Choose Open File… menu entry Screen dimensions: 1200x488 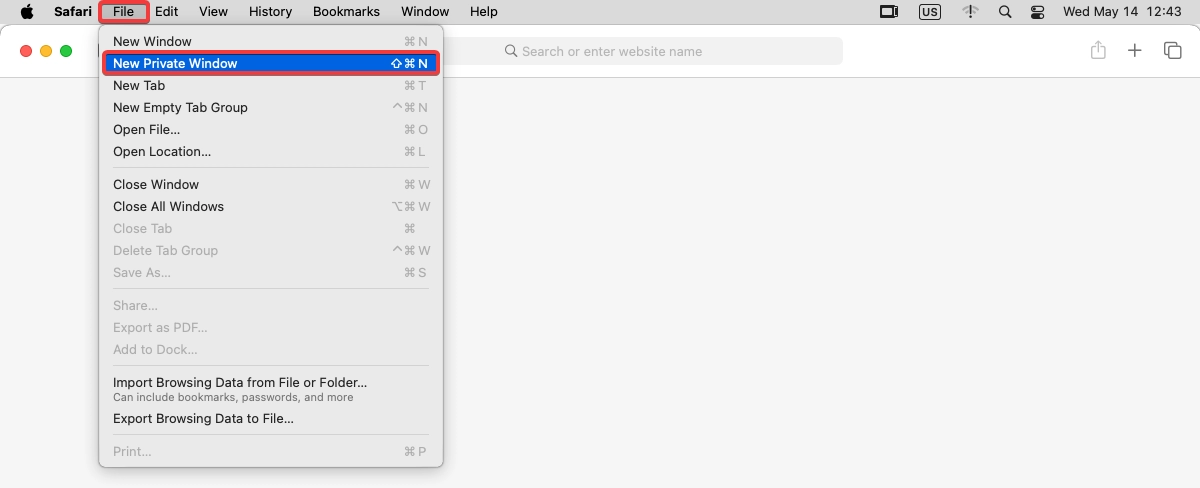(x=270, y=129)
